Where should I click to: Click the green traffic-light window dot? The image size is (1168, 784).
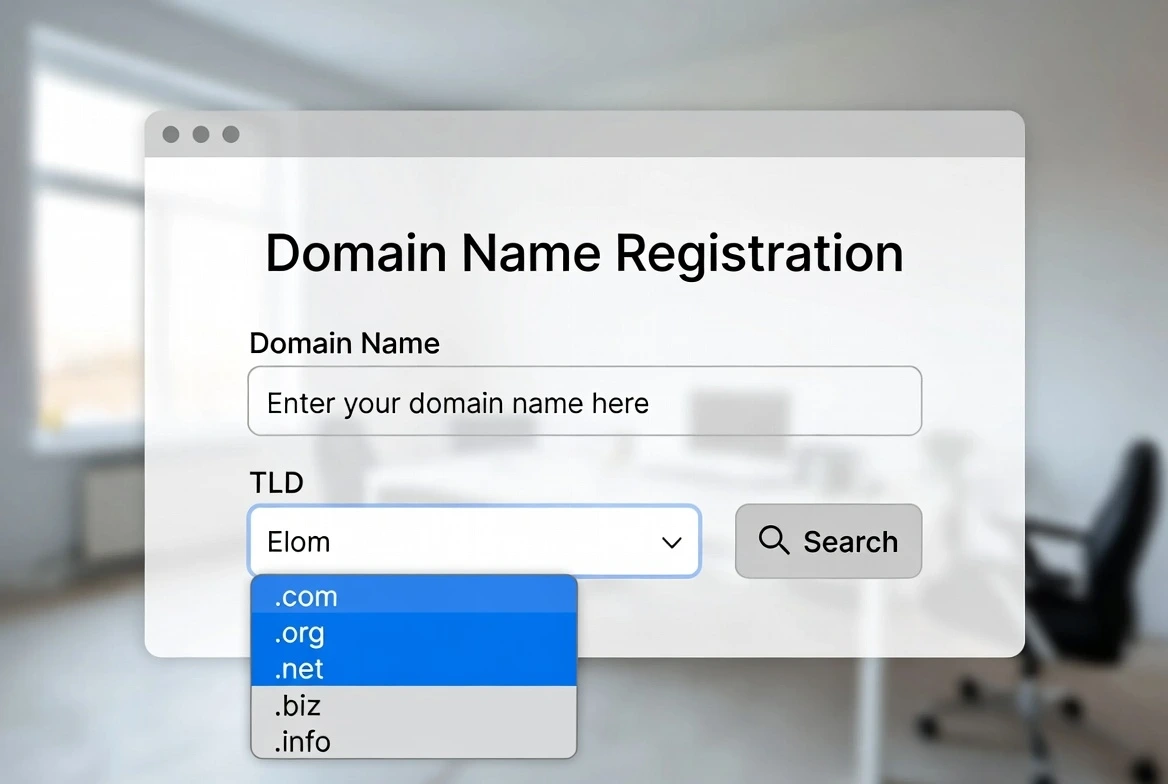231,133
